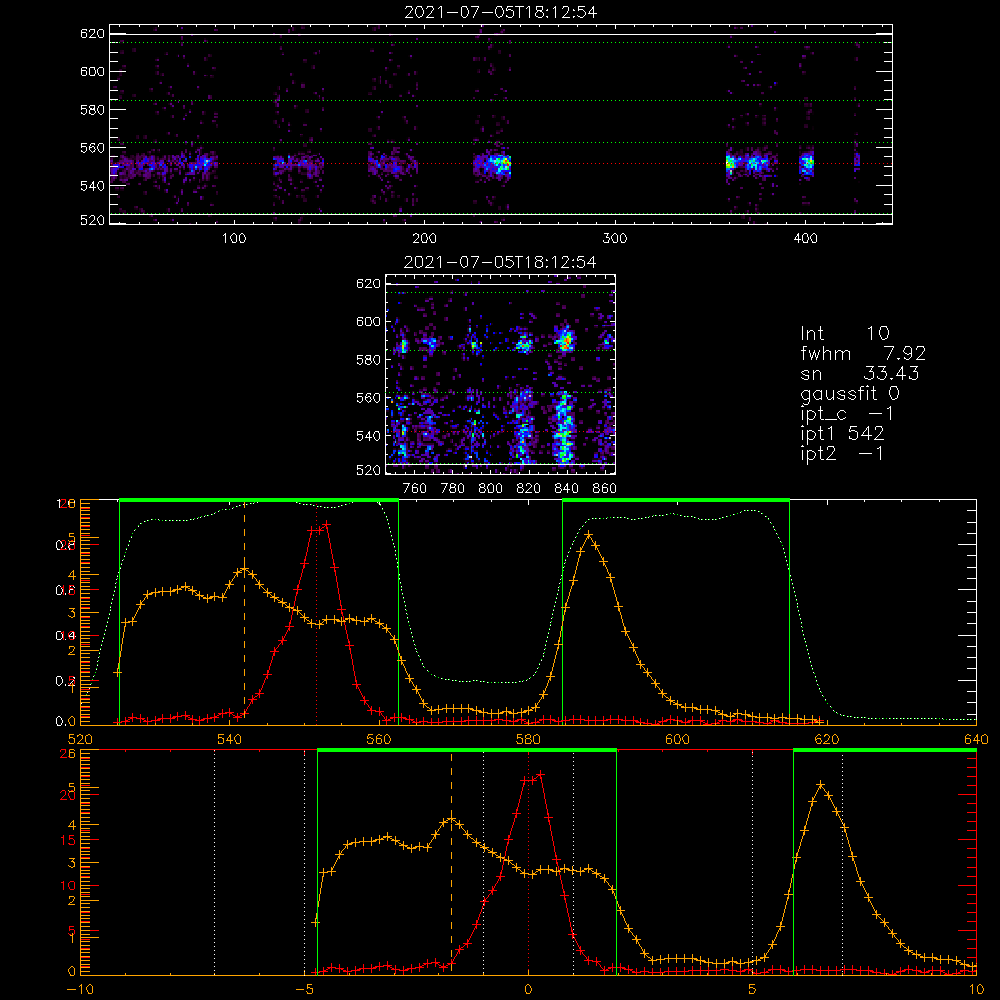Select the 'gaussfit 0' readout line
This screenshot has height=1000, width=1000.
tap(850, 393)
